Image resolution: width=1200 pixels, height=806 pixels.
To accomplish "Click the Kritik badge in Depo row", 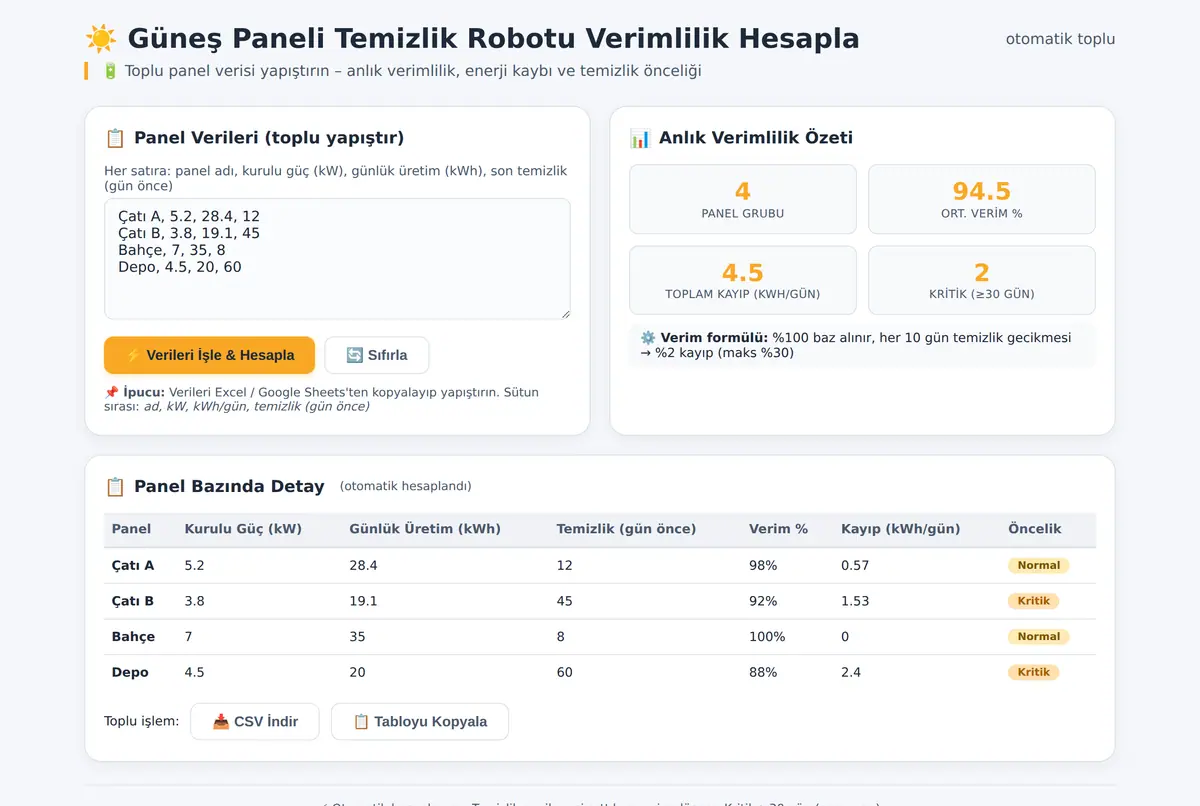I will click(x=1034, y=673).
